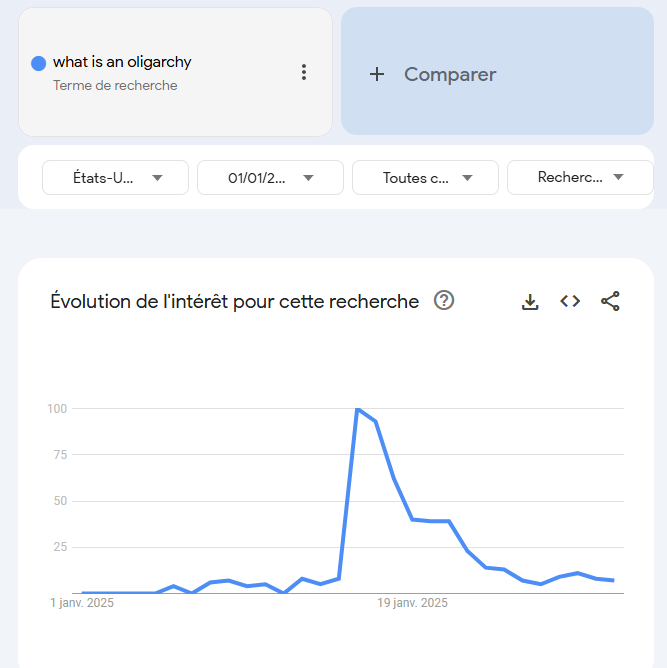Viewport: 667px width, 668px height.
Task: Open the embed code icon
Action: 570,301
